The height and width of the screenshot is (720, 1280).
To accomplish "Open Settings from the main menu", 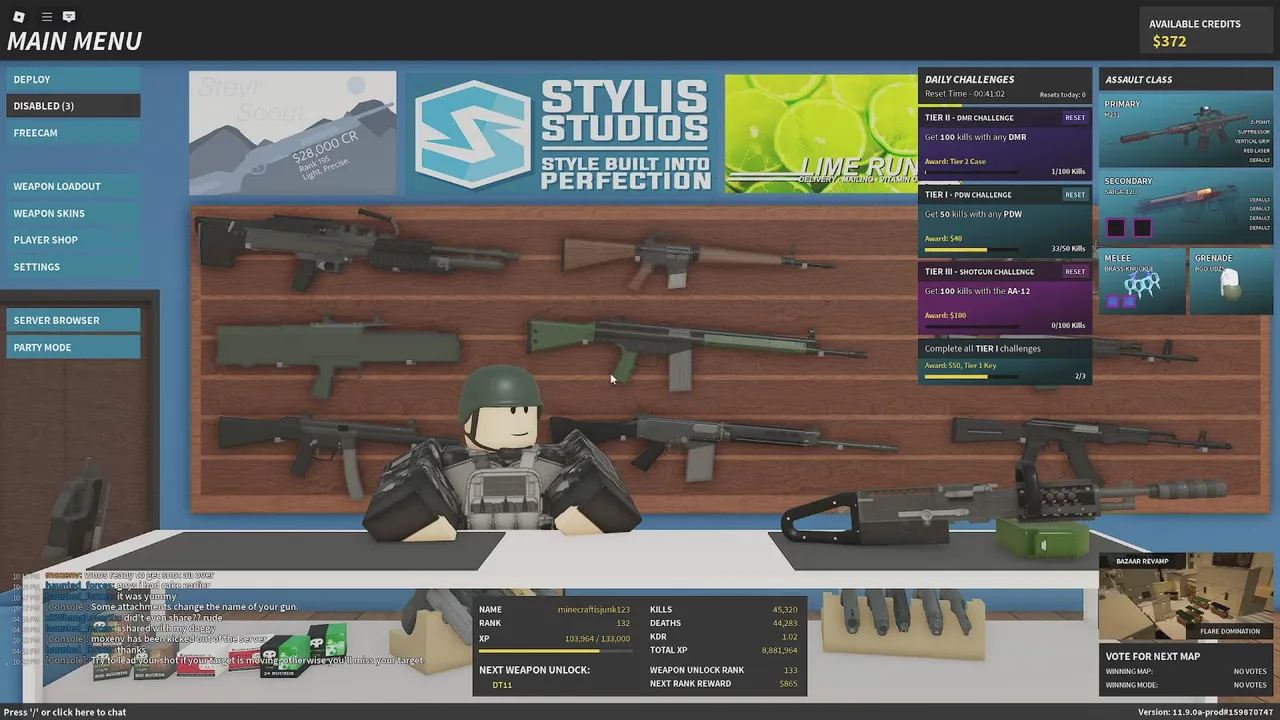I will 73,267.
